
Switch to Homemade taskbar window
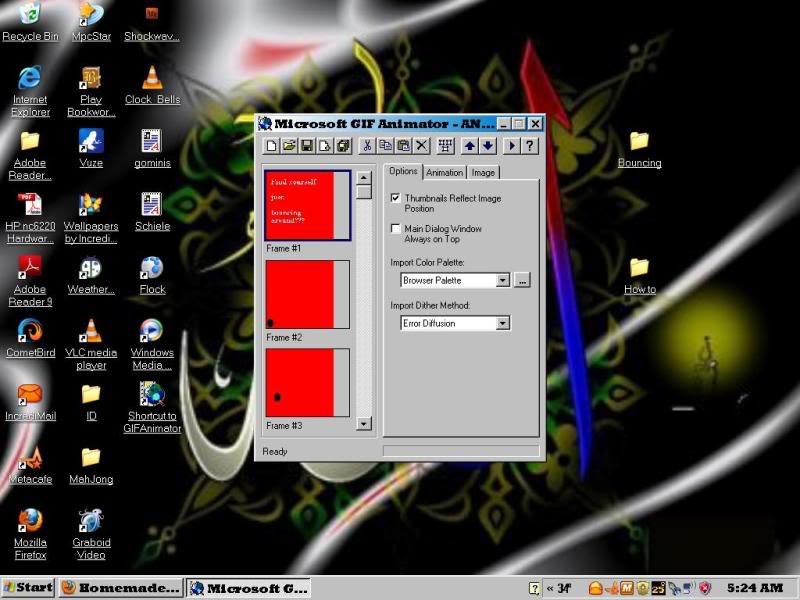pyautogui.click(x=121, y=588)
